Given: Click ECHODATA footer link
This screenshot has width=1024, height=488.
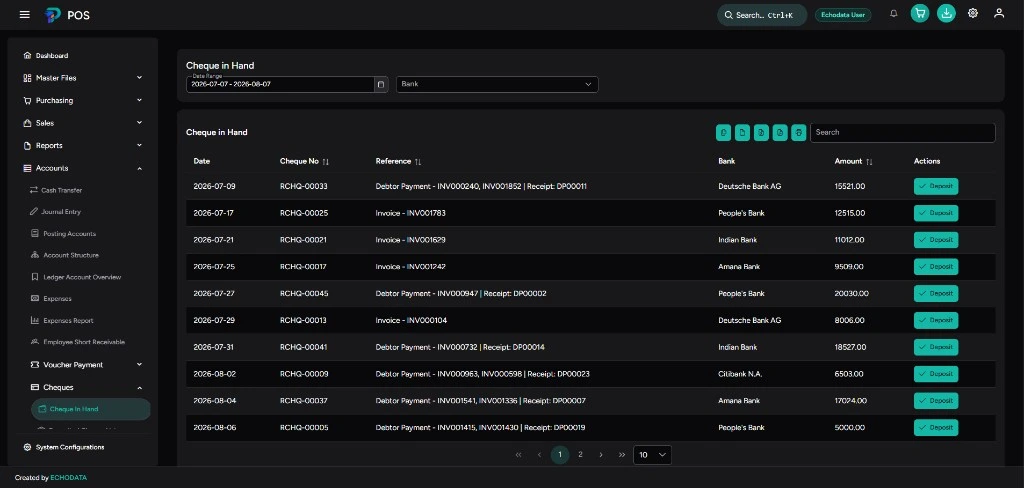Looking at the screenshot, I should pyautogui.click(x=69, y=478).
